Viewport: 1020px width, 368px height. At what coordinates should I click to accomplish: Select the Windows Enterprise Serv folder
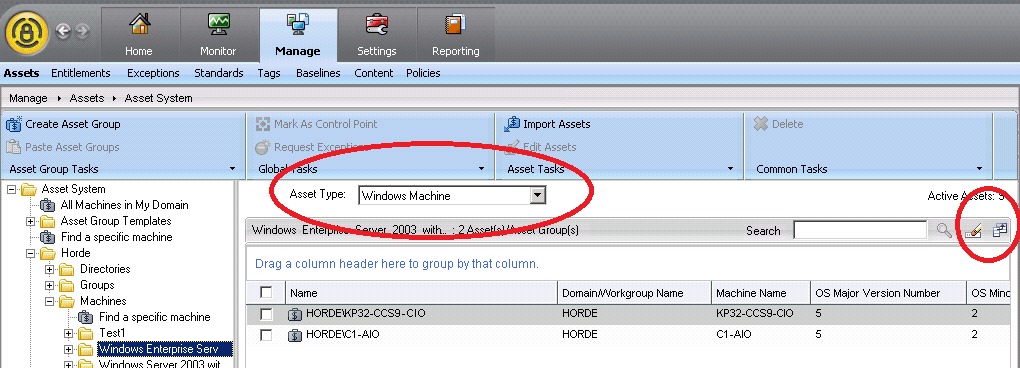click(164, 349)
